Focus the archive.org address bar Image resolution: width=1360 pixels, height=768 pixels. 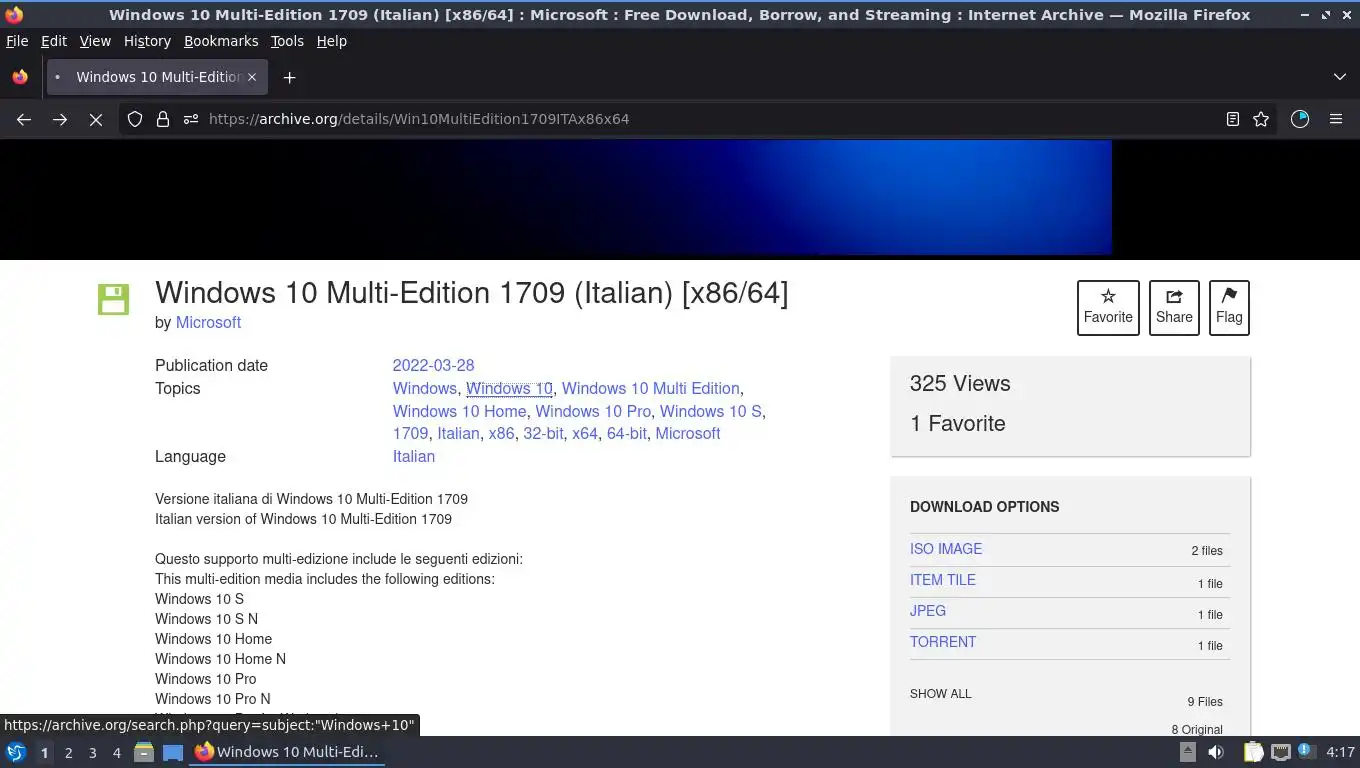click(x=700, y=119)
